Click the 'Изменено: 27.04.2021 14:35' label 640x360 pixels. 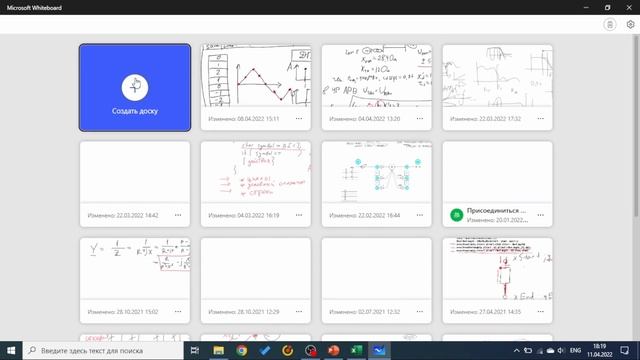click(x=485, y=311)
